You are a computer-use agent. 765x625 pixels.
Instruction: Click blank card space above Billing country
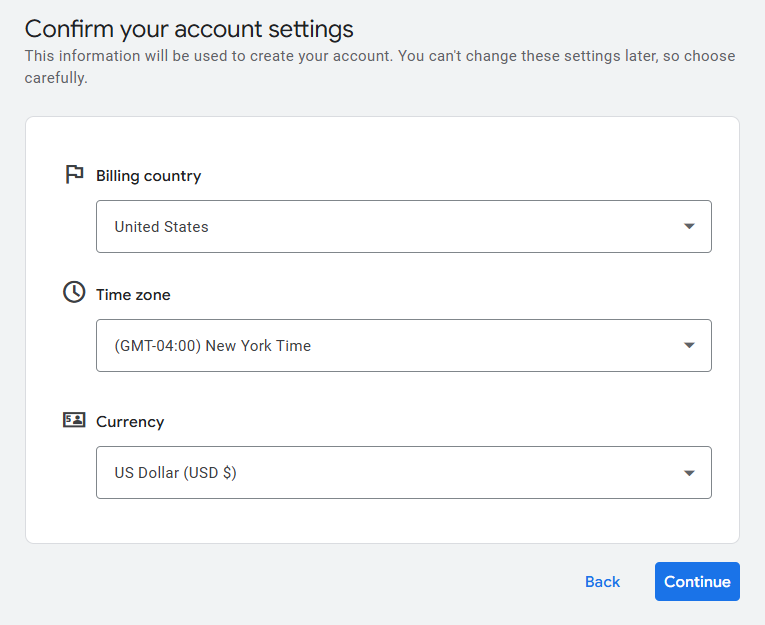(x=380, y=140)
